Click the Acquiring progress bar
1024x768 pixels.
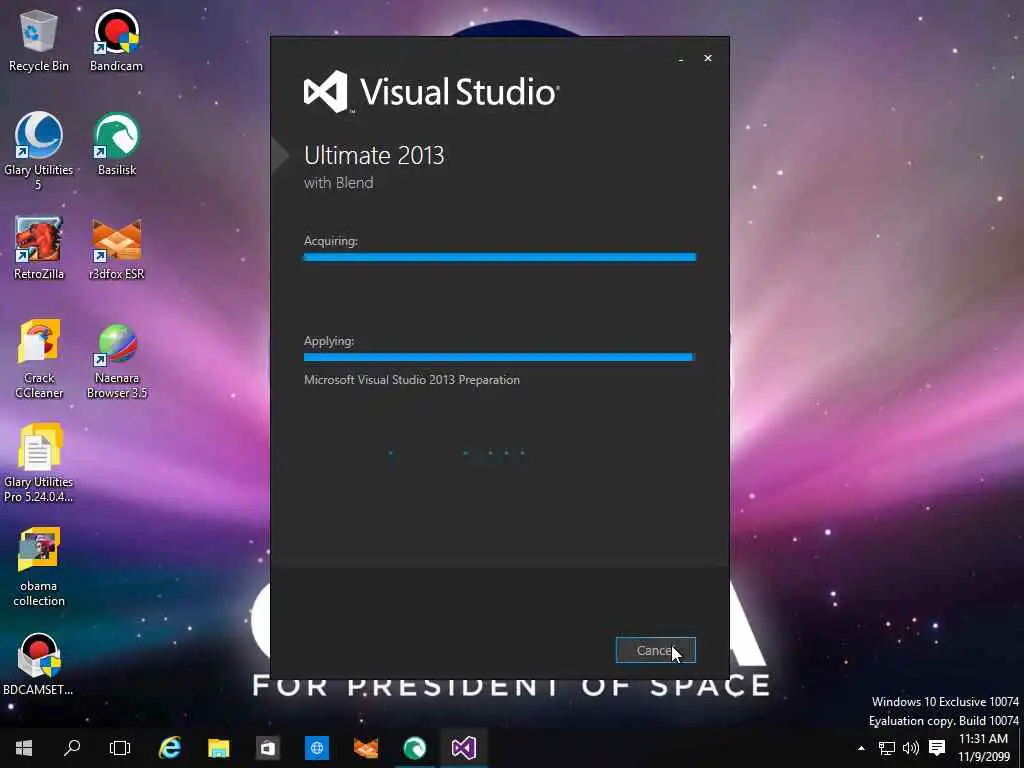click(500, 257)
